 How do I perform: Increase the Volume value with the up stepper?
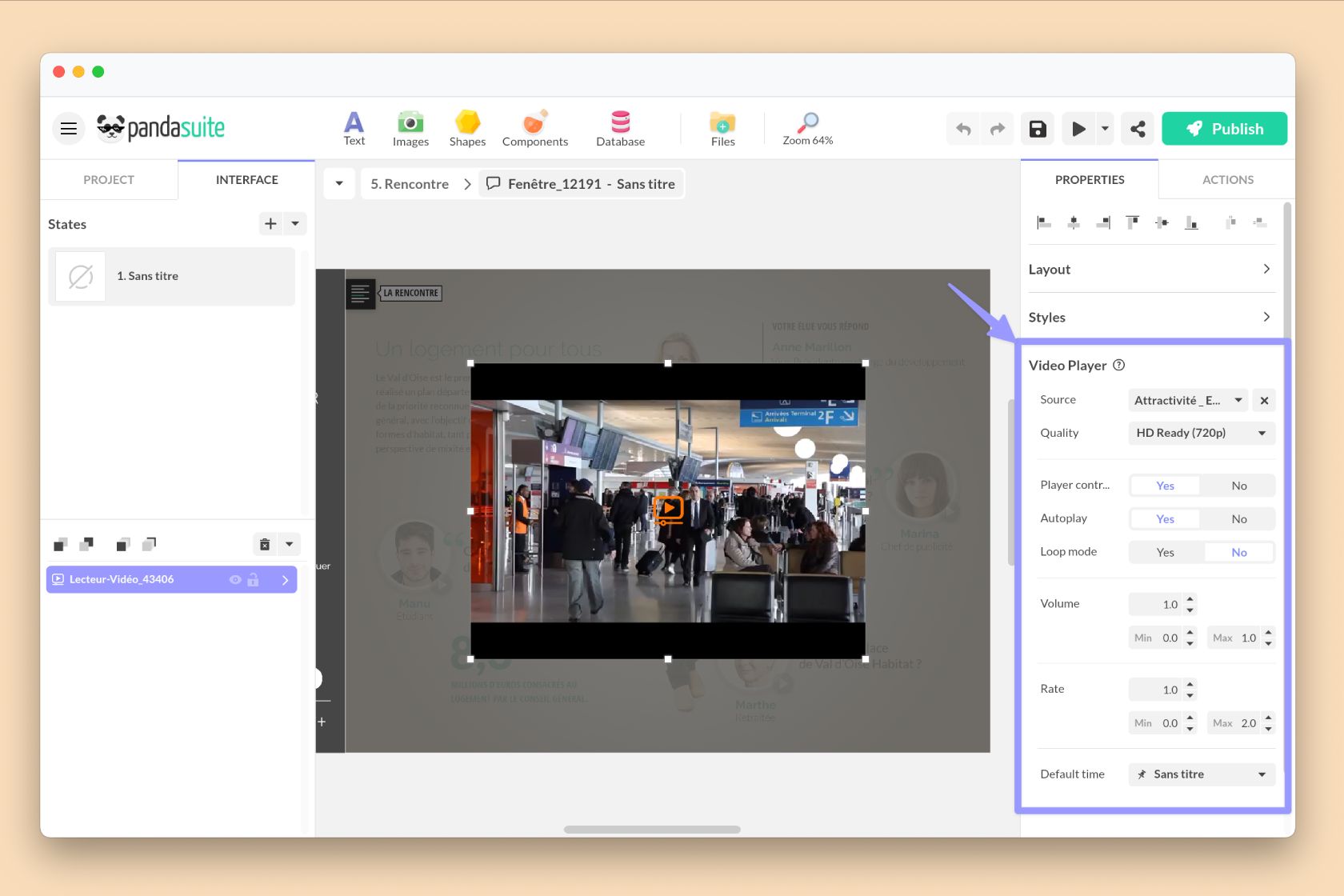click(x=1190, y=599)
